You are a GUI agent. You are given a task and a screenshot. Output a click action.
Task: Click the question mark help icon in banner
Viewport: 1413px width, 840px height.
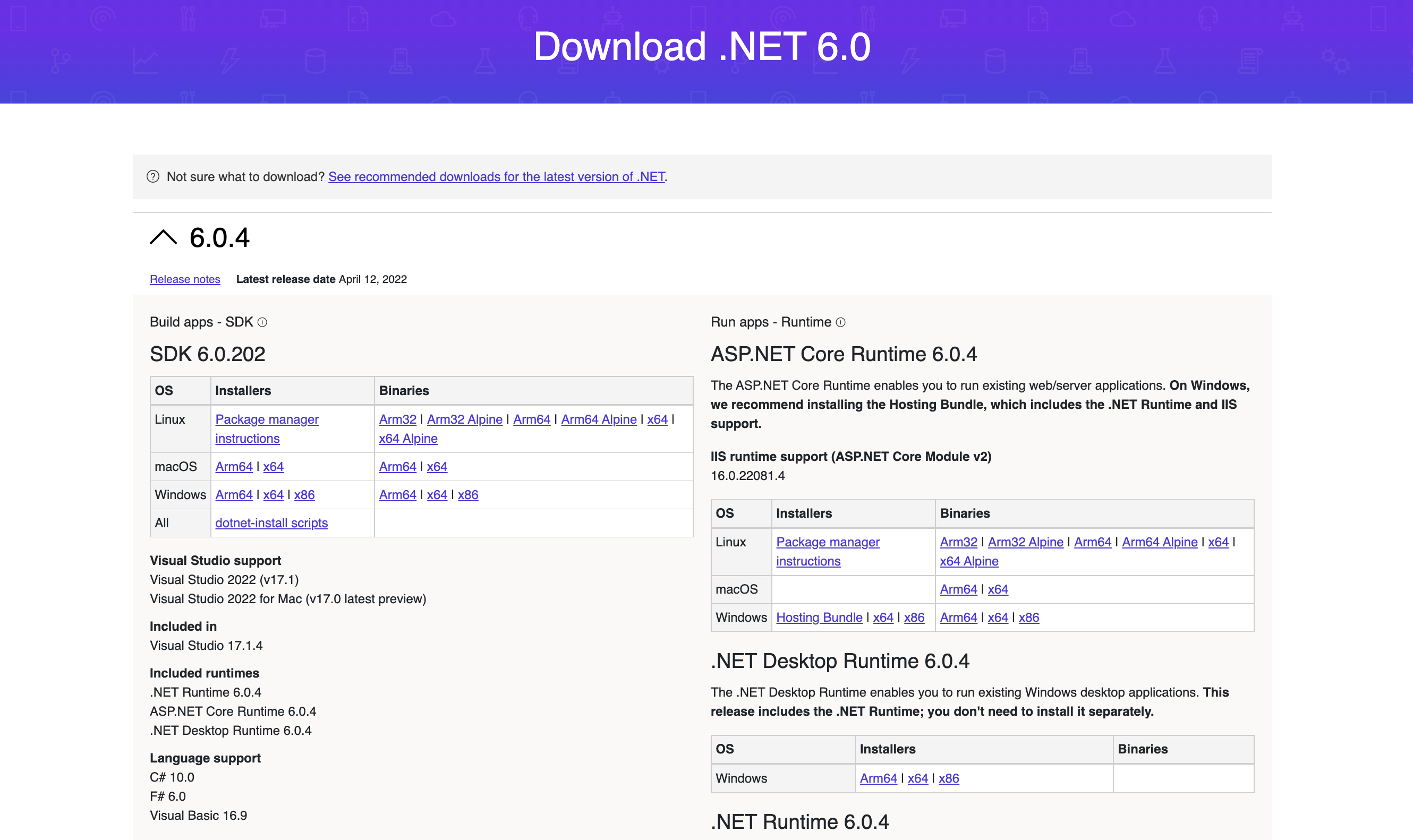tap(153, 177)
